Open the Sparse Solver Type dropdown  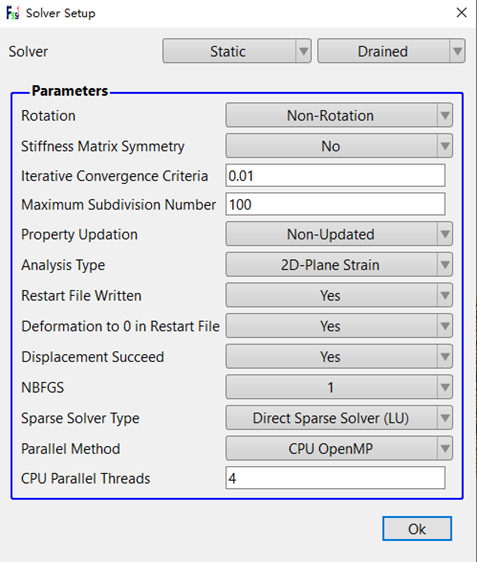(x=339, y=418)
